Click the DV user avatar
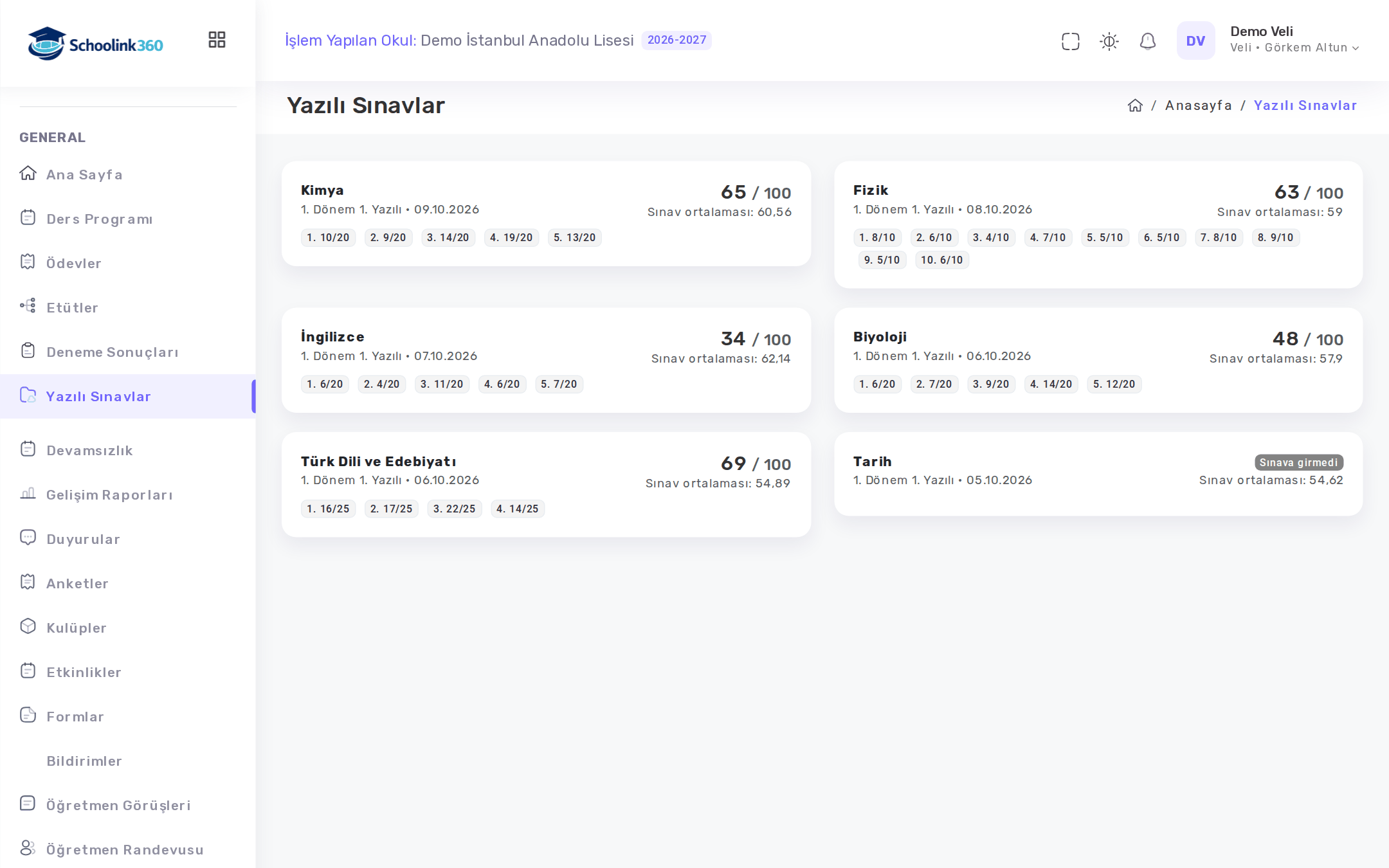The width and height of the screenshot is (1389, 868). pyautogui.click(x=1195, y=41)
